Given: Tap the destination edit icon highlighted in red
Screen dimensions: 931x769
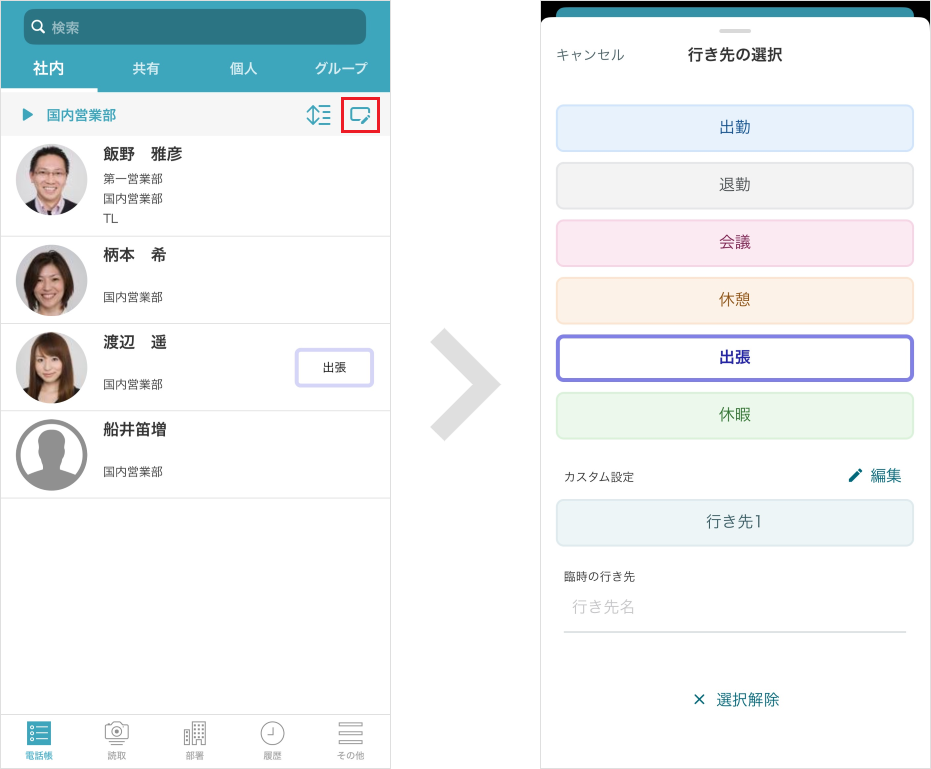Looking at the screenshot, I should 360,115.
